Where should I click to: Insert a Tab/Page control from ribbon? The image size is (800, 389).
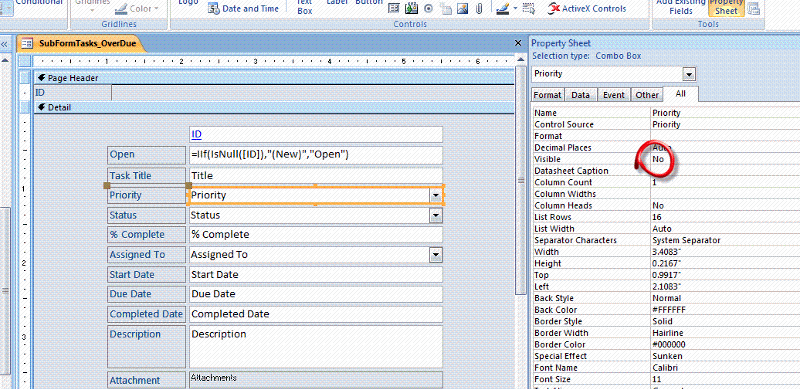pos(446,9)
